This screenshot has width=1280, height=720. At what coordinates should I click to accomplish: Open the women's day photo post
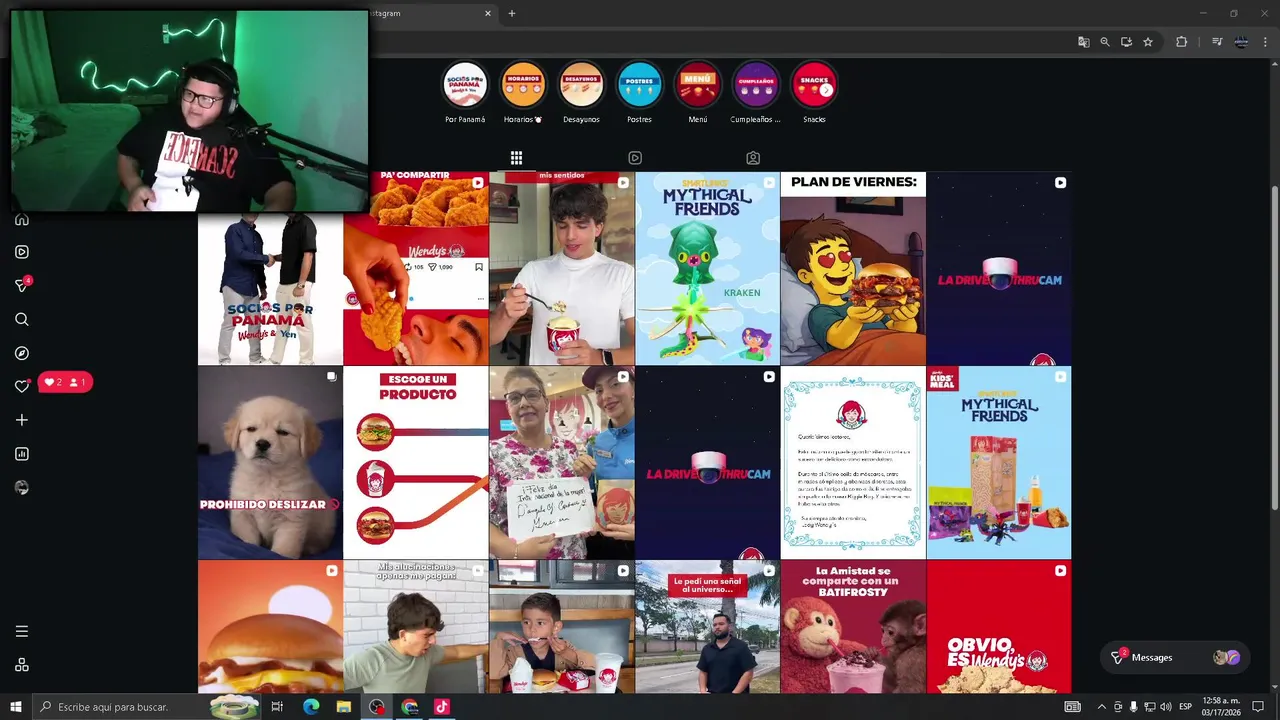coord(562,462)
